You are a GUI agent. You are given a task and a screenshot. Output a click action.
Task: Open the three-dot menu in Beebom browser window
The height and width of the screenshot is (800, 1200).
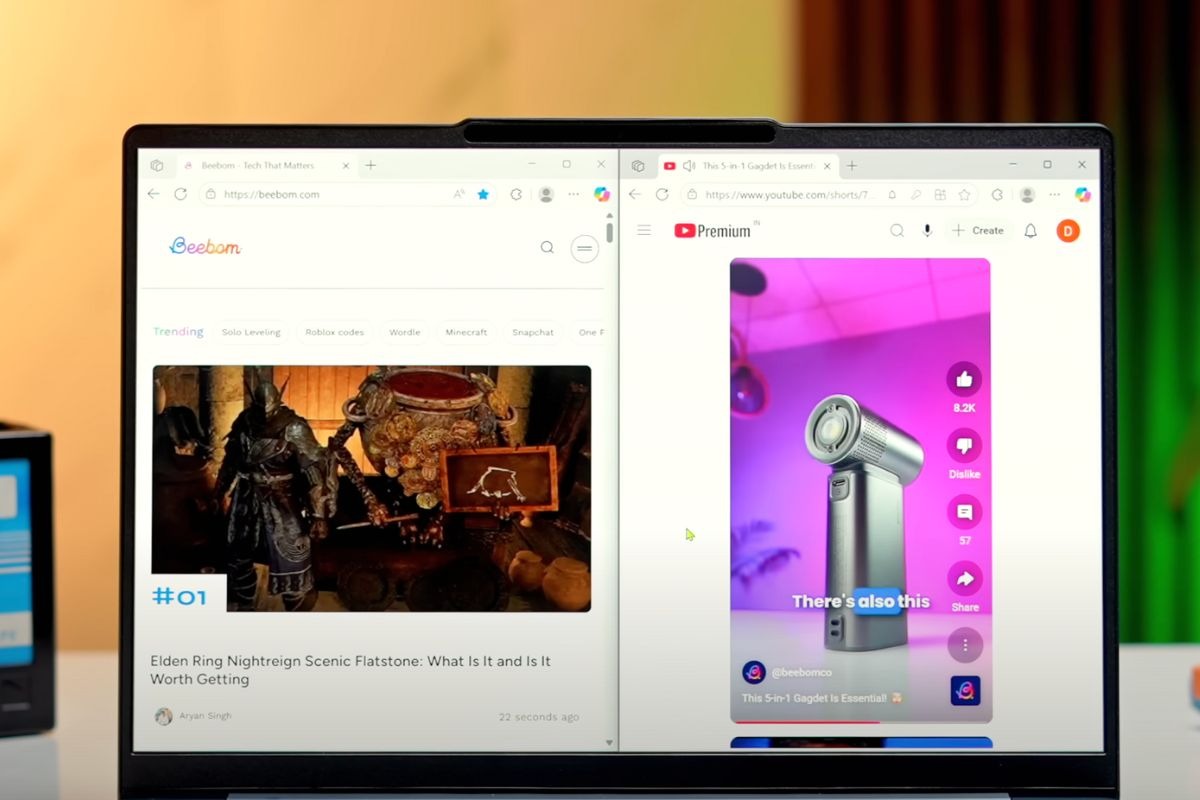point(574,194)
